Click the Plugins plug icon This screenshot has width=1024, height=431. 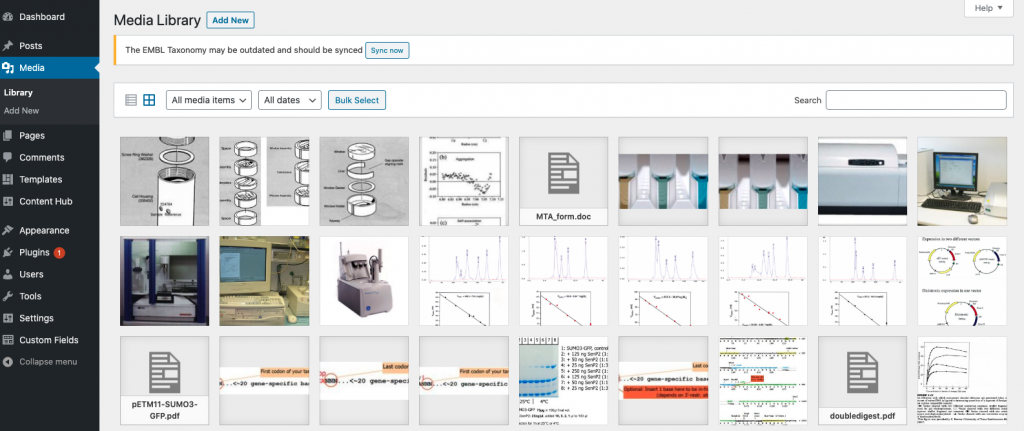(x=8, y=252)
